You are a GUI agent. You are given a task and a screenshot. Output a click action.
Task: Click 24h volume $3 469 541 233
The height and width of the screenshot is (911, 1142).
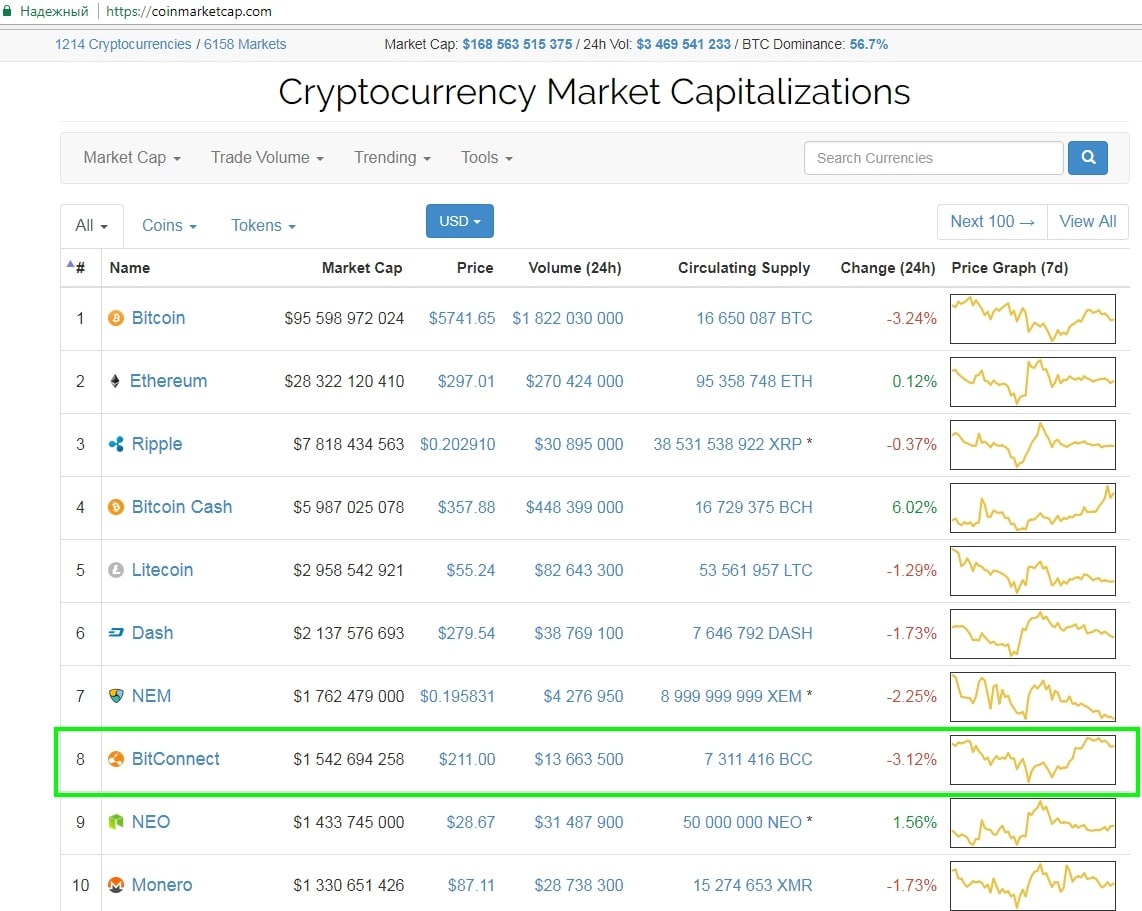click(683, 44)
